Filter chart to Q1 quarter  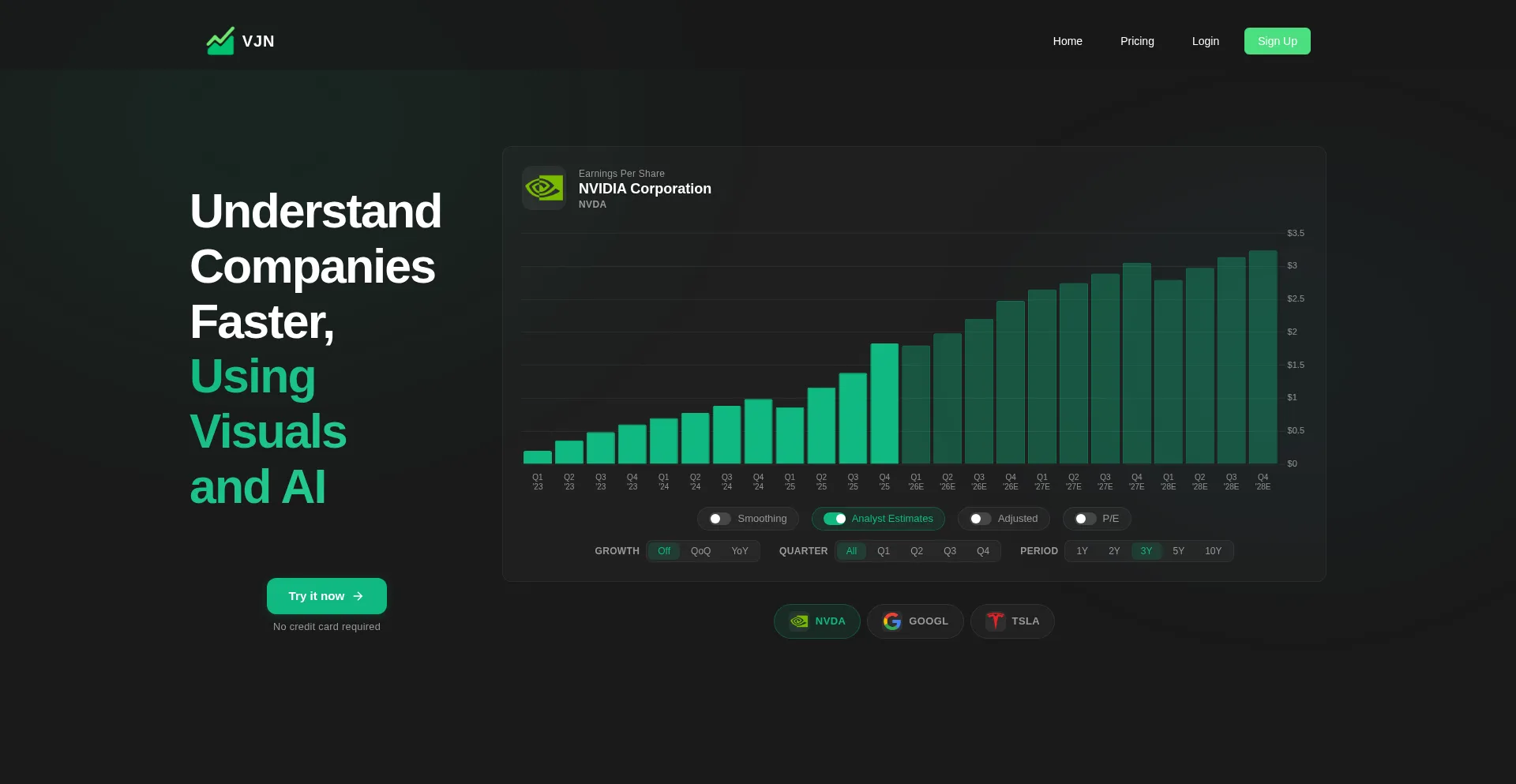point(884,551)
